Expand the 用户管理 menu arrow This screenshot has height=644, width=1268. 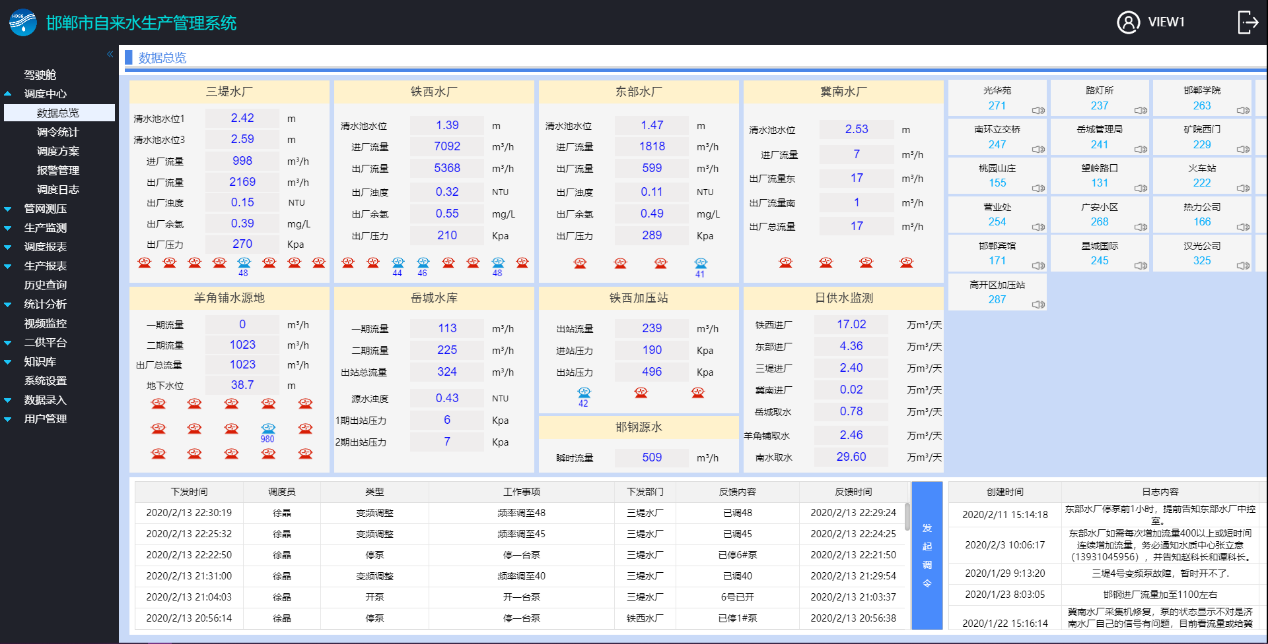tap(8, 419)
